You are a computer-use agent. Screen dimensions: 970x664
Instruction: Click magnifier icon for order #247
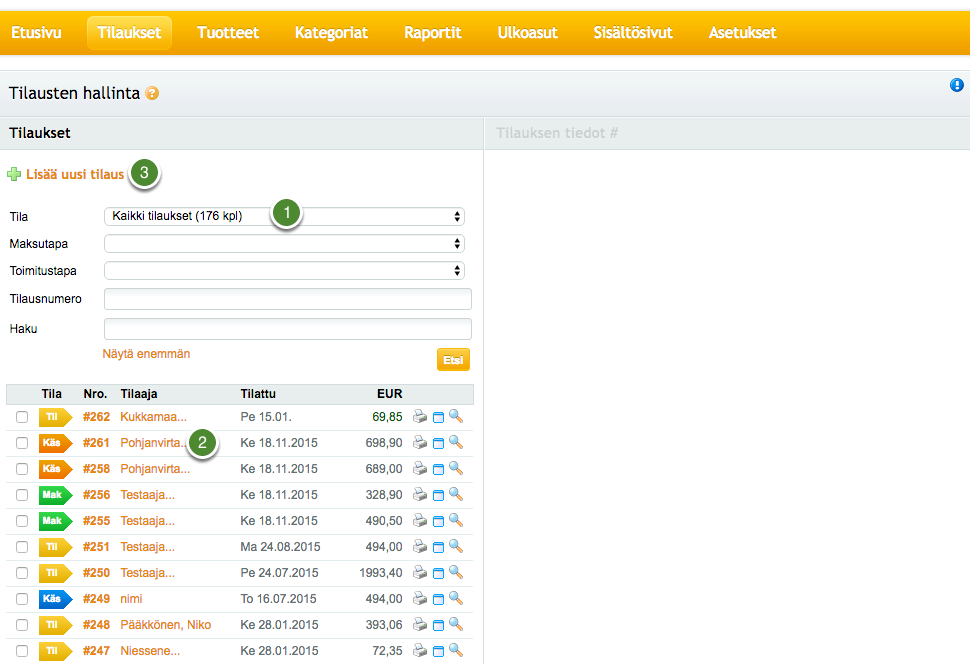(456, 650)
